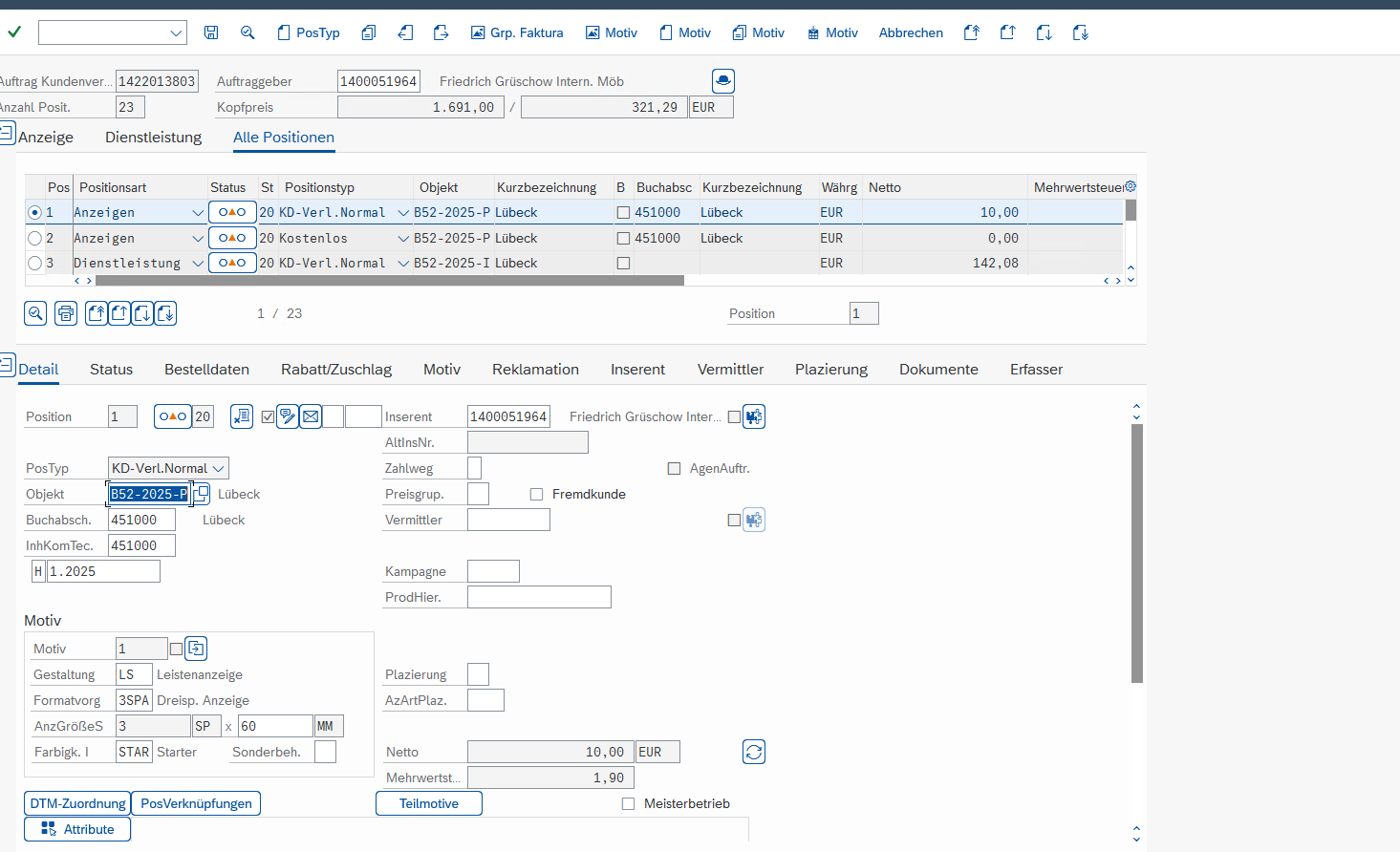Screen dimensions: 1400x852
Task: Click the next page icon in top toolbar
Action: click(1044, 32)
